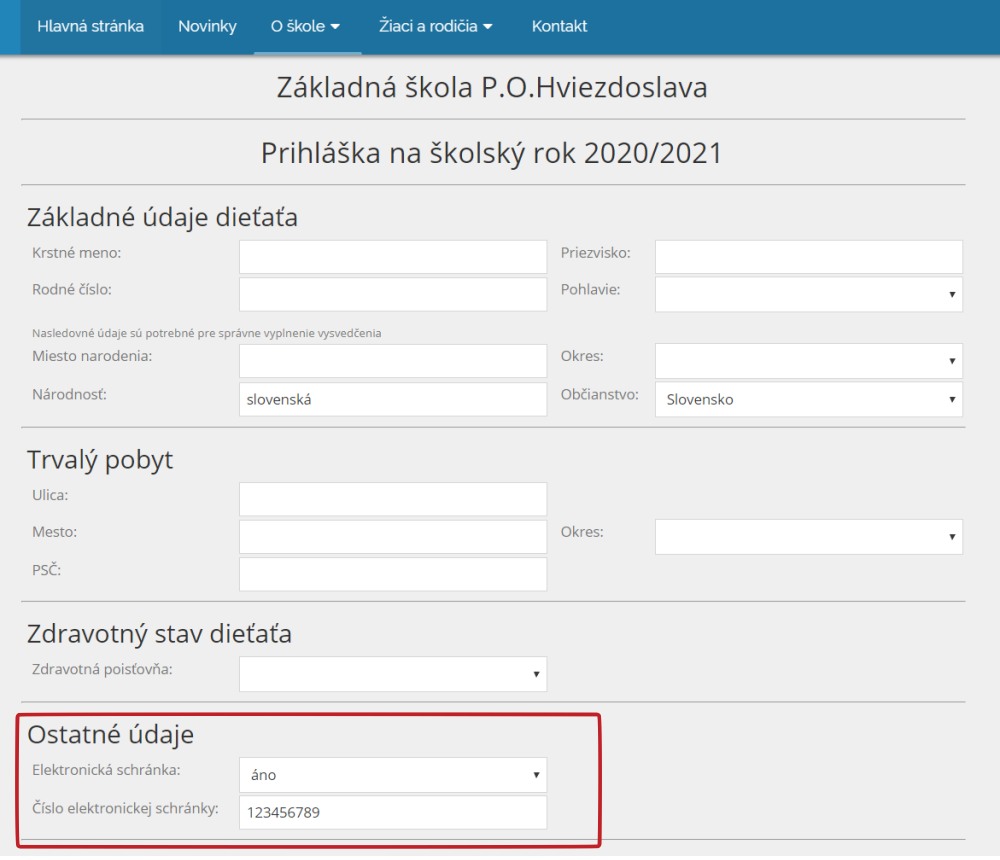Click the Krstné meno label
1000x860 pixels.
pos(77,253)
